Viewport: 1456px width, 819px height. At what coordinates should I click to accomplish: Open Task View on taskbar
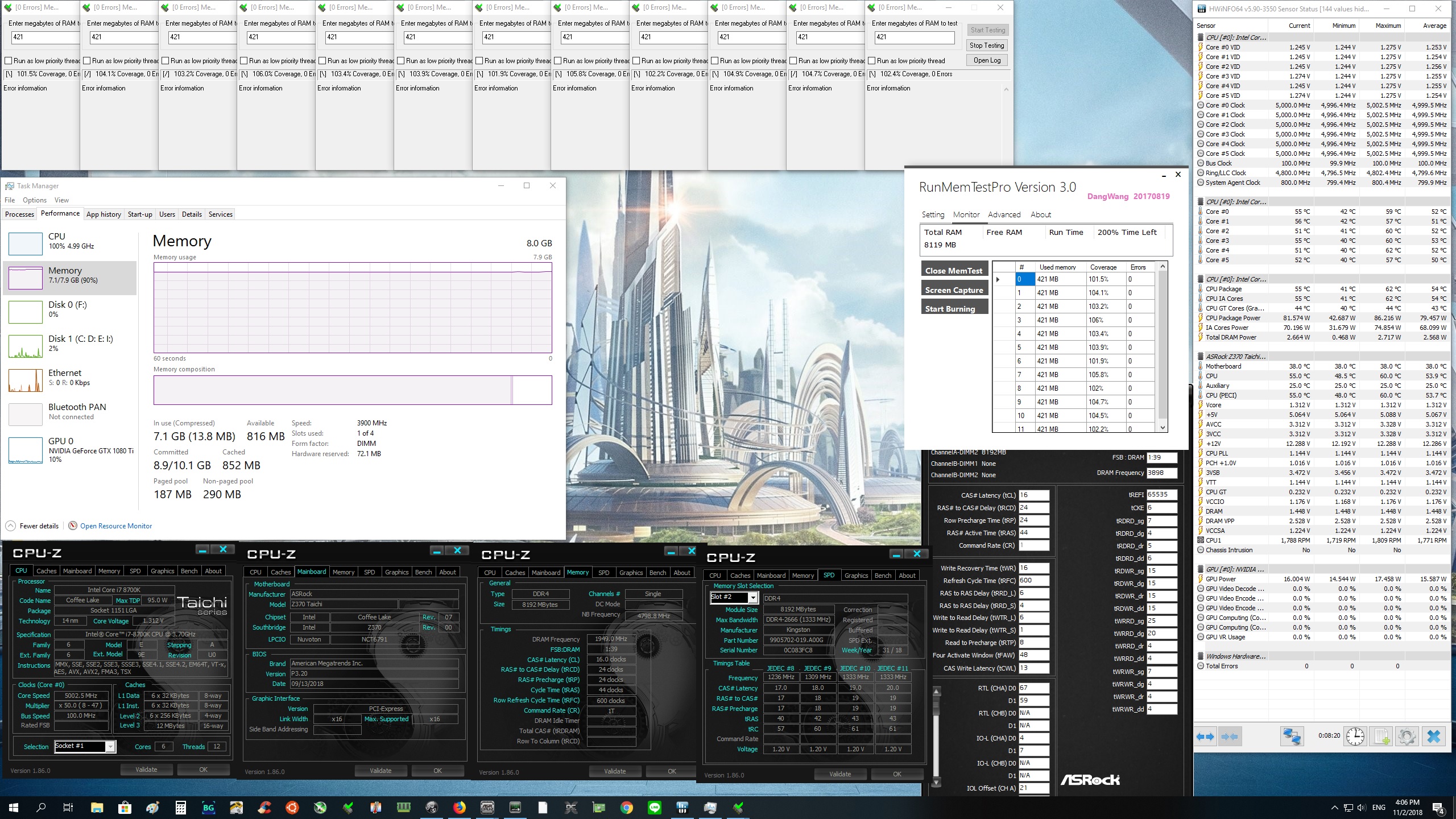point(68,808)
